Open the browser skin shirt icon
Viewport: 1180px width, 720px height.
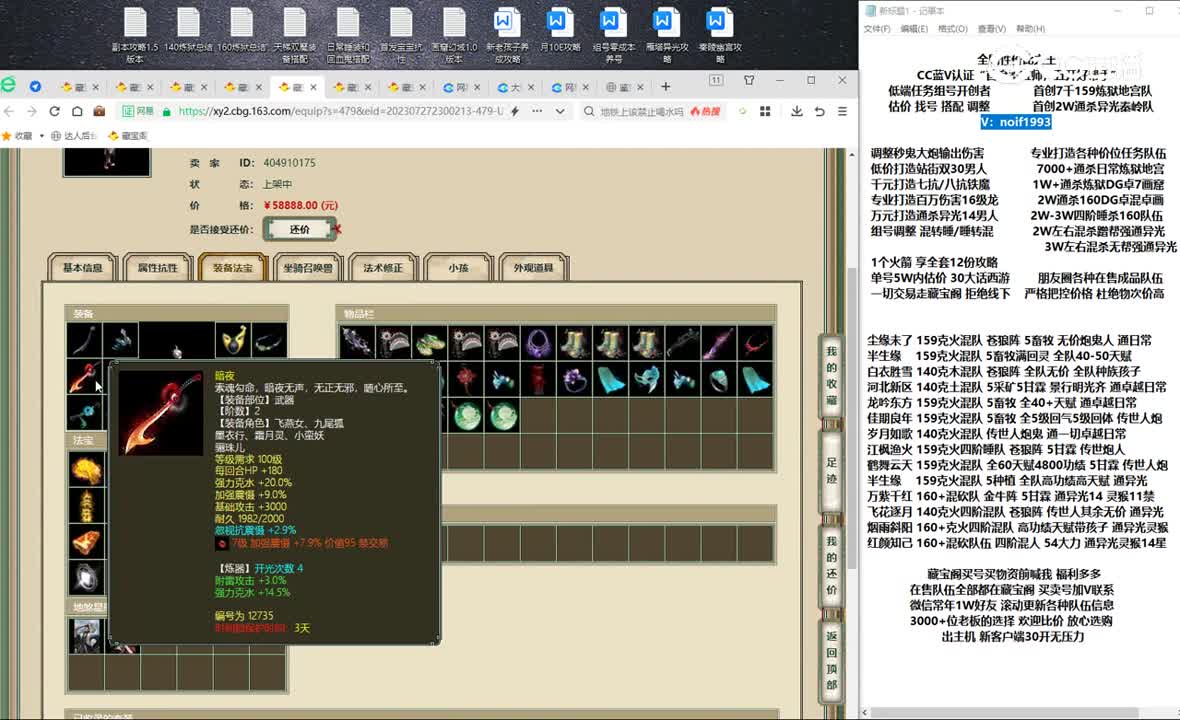click(749, 80)
